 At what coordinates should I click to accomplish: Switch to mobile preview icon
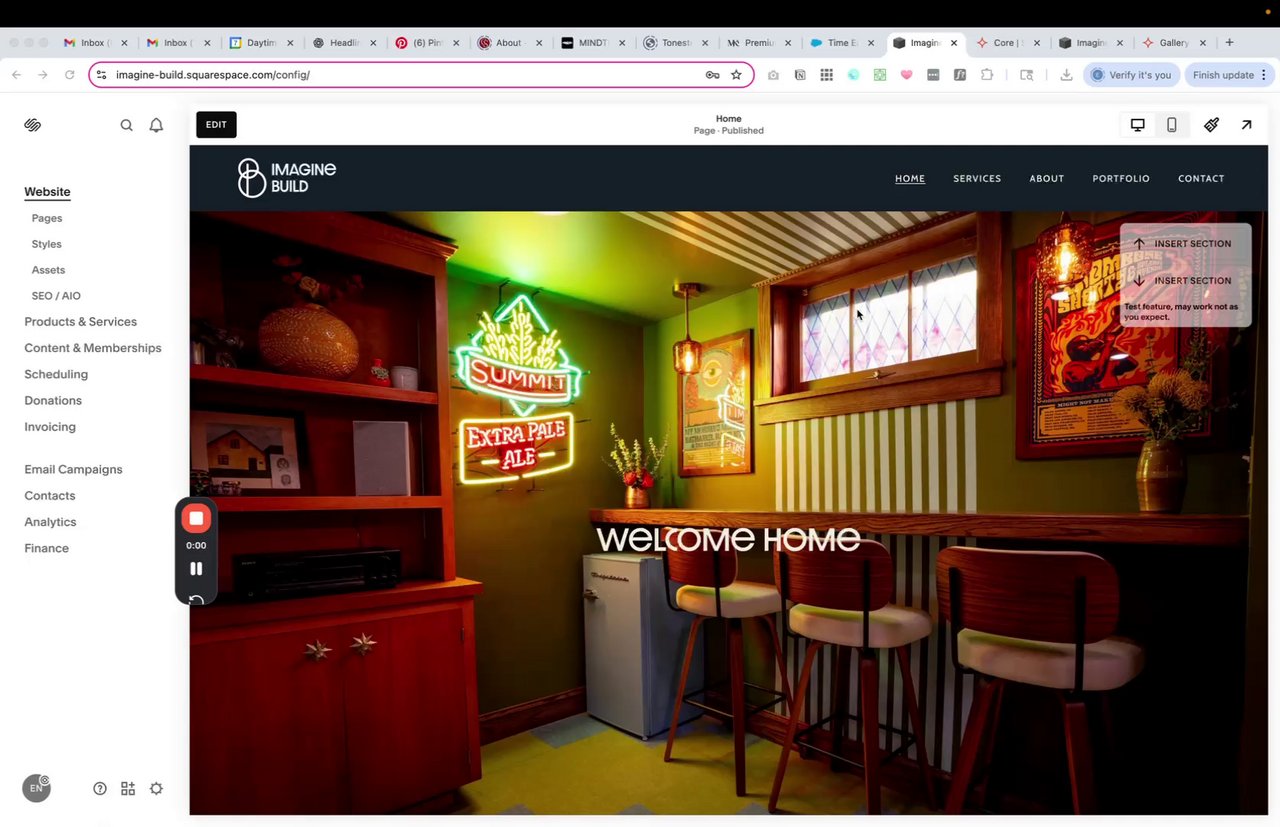[x=1171, y=125]
